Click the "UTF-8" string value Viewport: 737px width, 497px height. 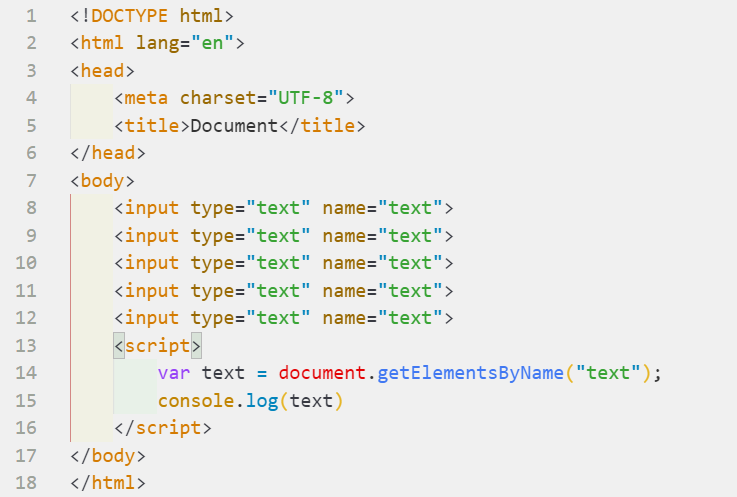pyautogui.click(x=306, y=98)
